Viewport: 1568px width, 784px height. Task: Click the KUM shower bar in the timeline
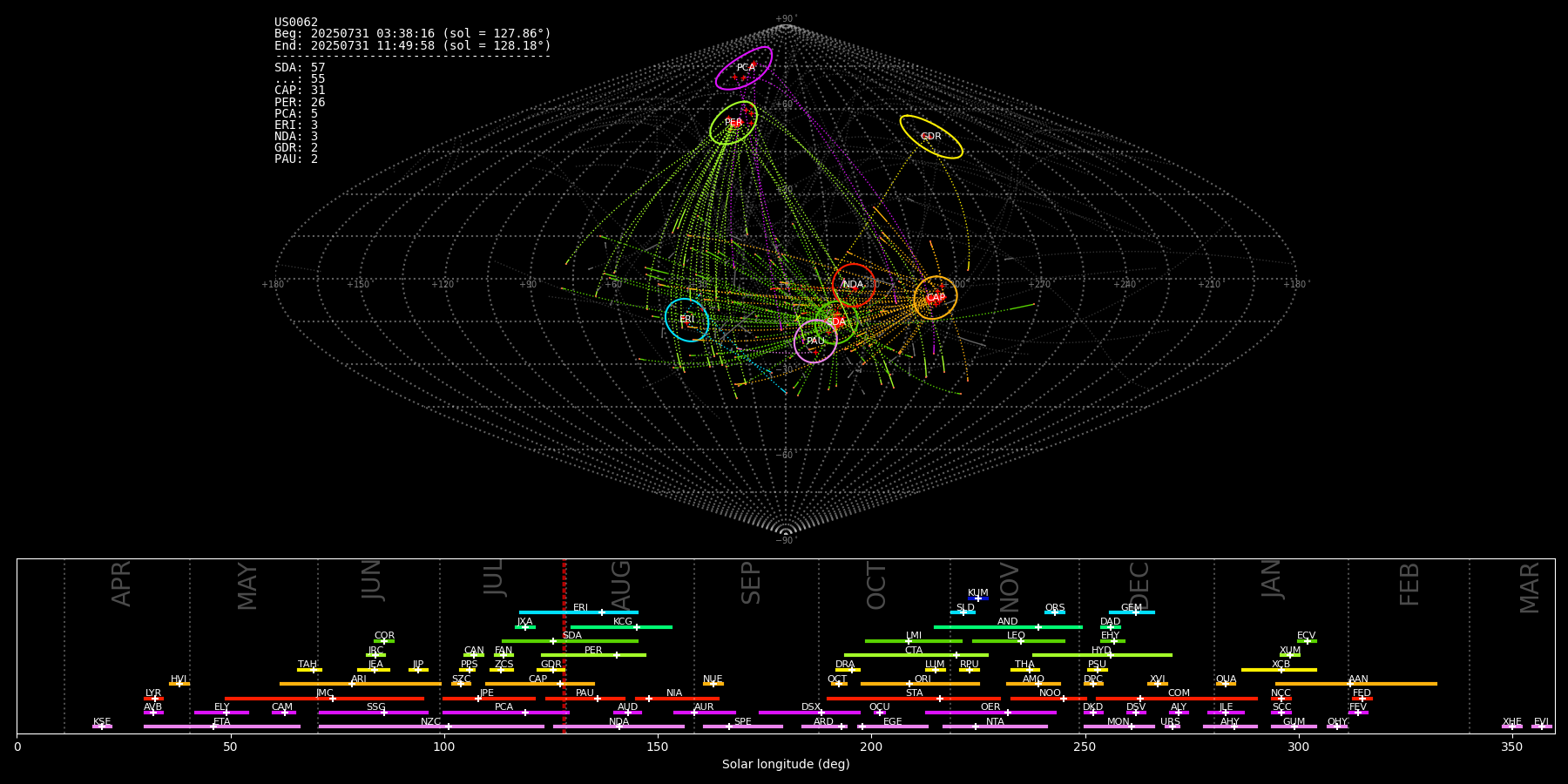[978, 598]
